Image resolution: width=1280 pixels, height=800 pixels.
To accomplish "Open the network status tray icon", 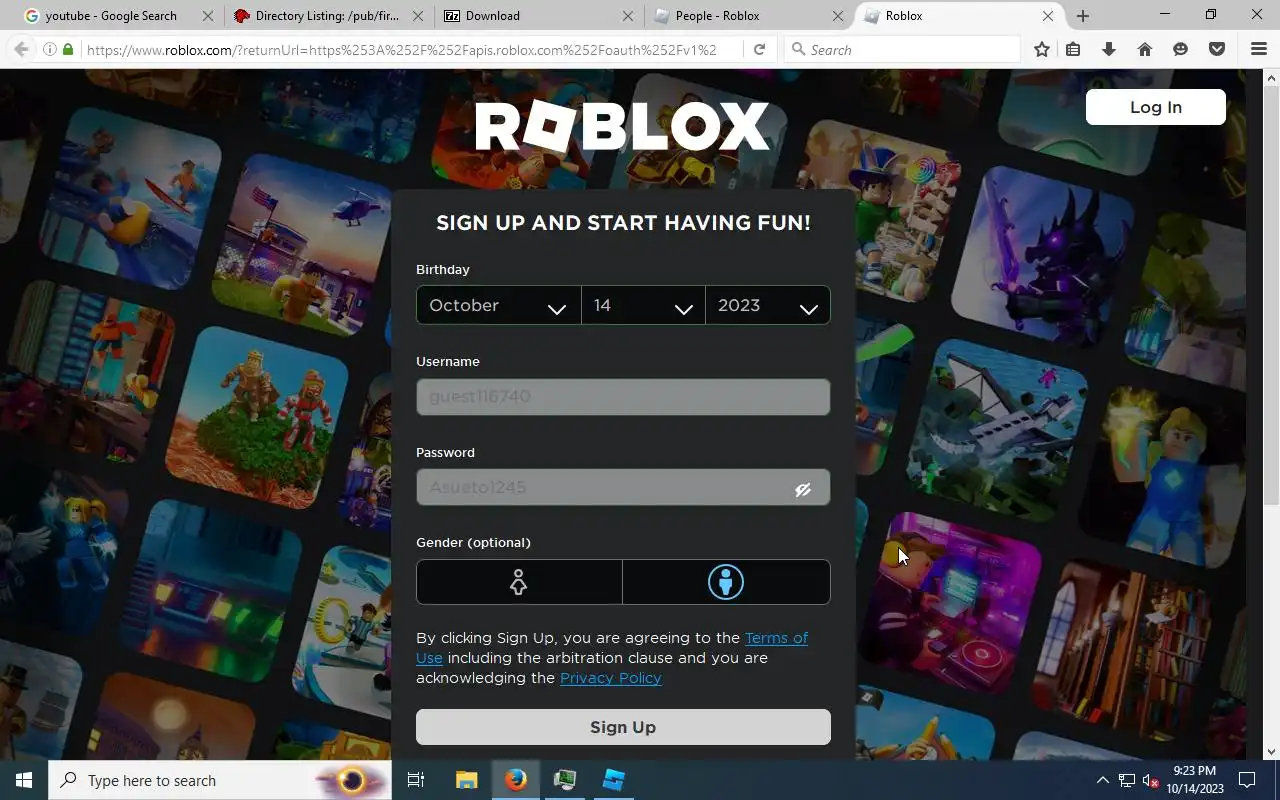I will coord(1127,780).
